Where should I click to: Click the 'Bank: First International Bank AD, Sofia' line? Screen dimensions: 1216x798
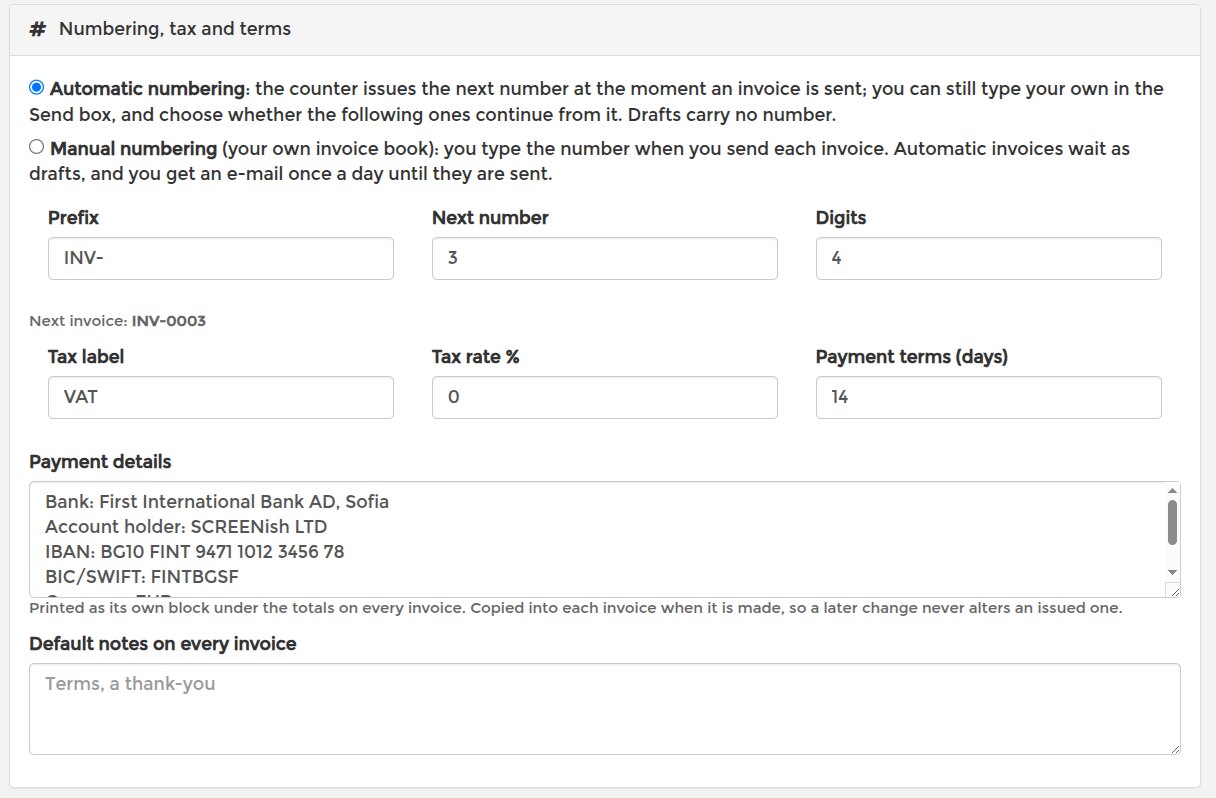(217, 502)
